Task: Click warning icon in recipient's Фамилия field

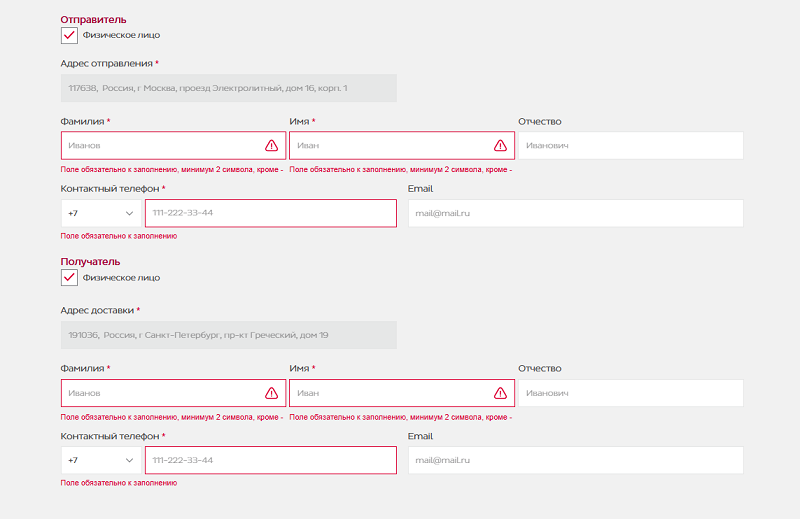Action: [x=271, y=393]
